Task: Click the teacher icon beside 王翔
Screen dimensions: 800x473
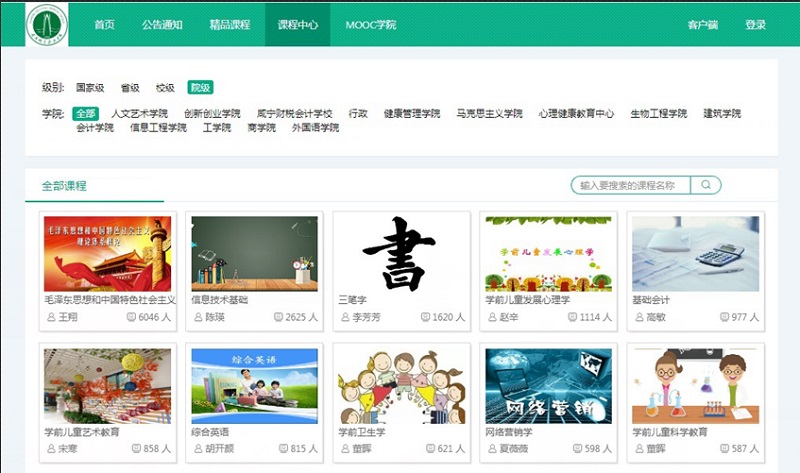Action: 51,318
